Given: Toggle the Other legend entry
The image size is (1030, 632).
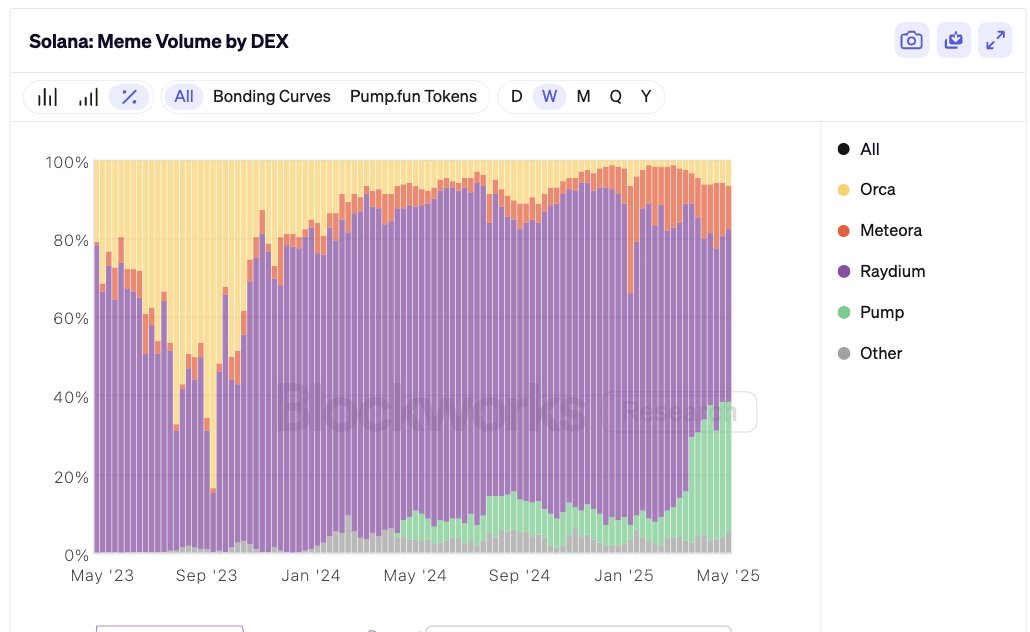Looking at the screenshot, I should (x=880, y=354).
